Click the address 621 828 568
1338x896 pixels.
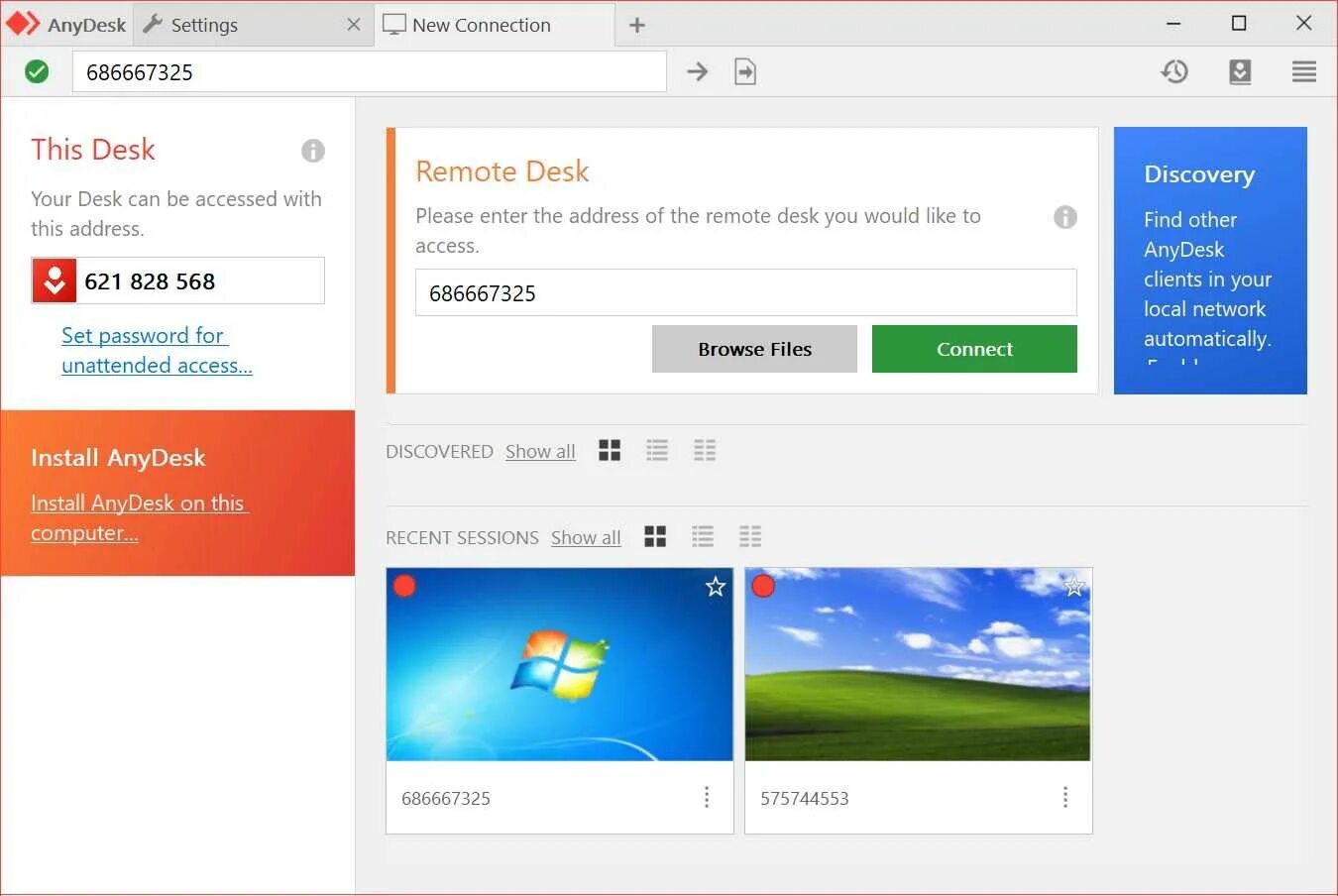(150, 281)
